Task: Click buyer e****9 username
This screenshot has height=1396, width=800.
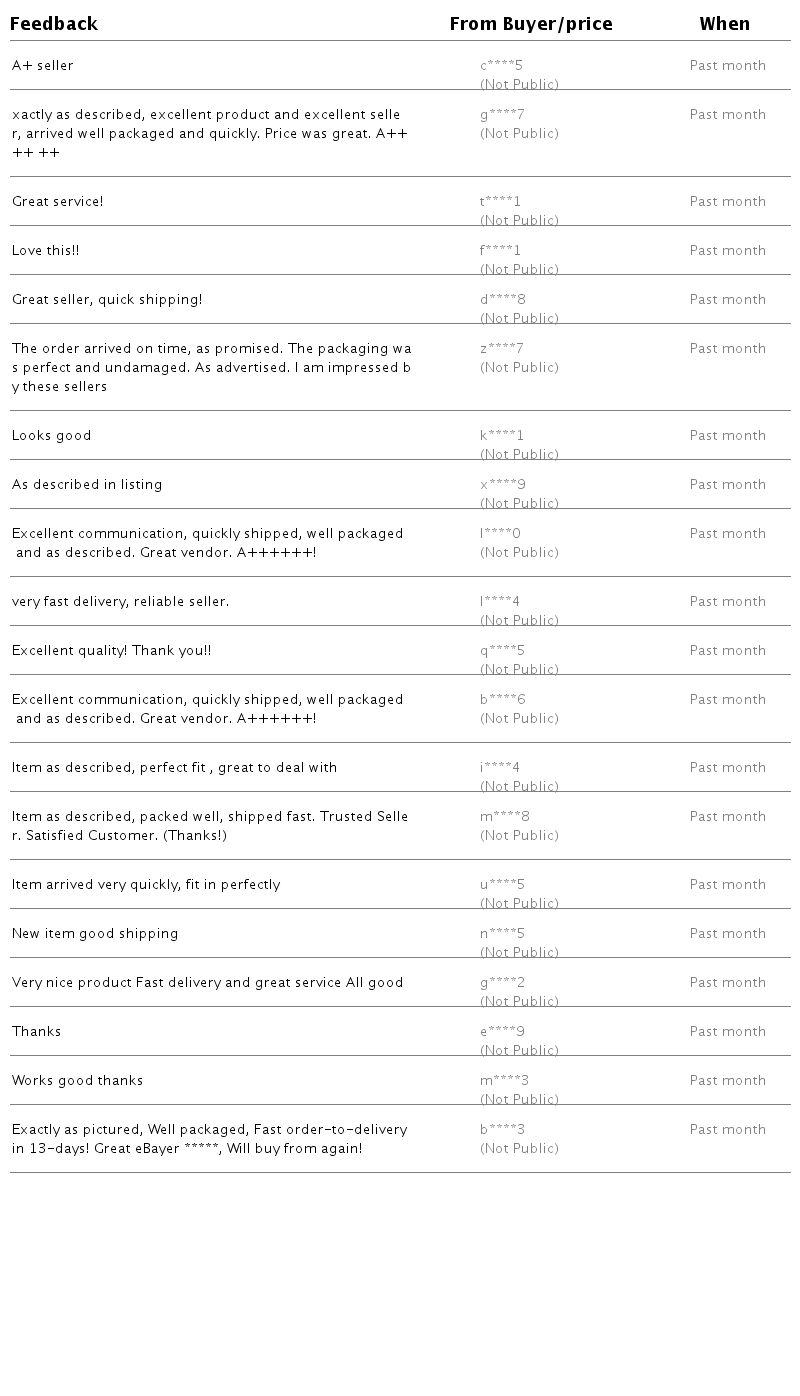Action: [502, 1032]
